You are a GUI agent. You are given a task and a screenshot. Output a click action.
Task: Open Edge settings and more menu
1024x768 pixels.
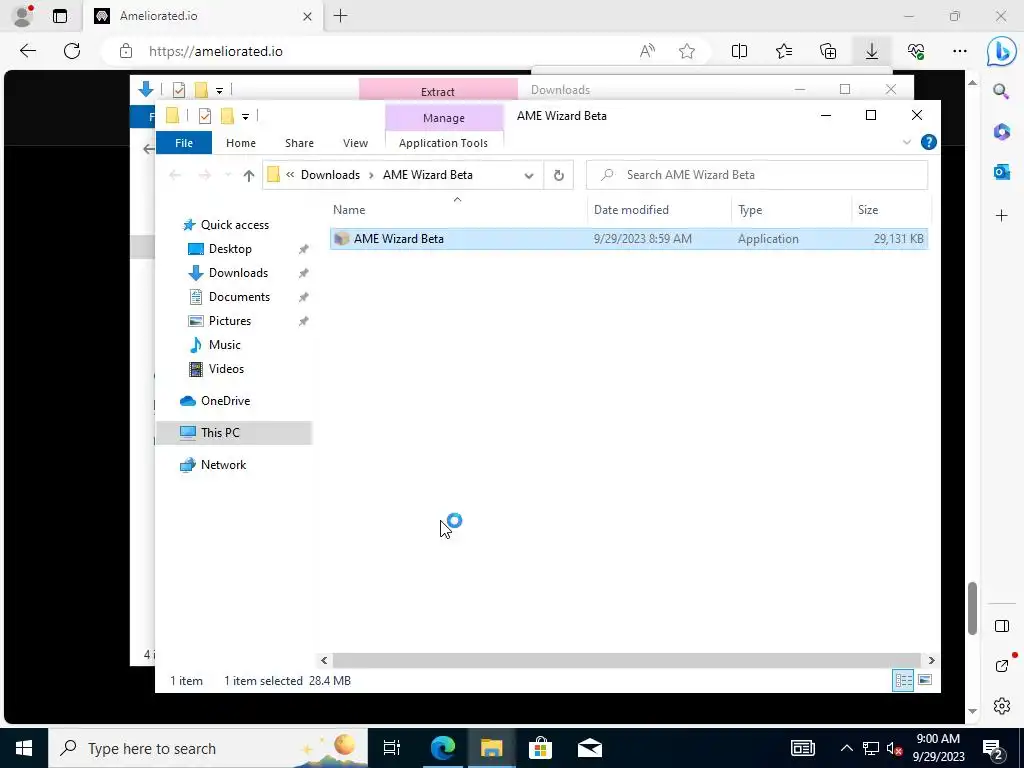tap(959, 51)
